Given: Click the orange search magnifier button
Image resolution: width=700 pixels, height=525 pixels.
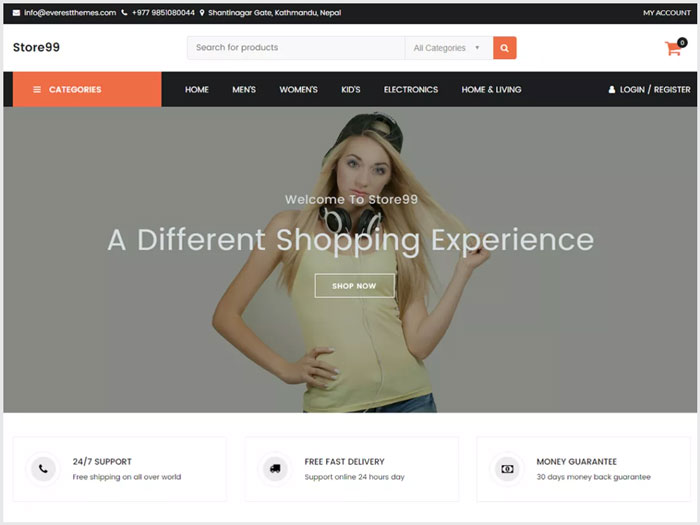Looking at the screenshot, I should [504, 48].
